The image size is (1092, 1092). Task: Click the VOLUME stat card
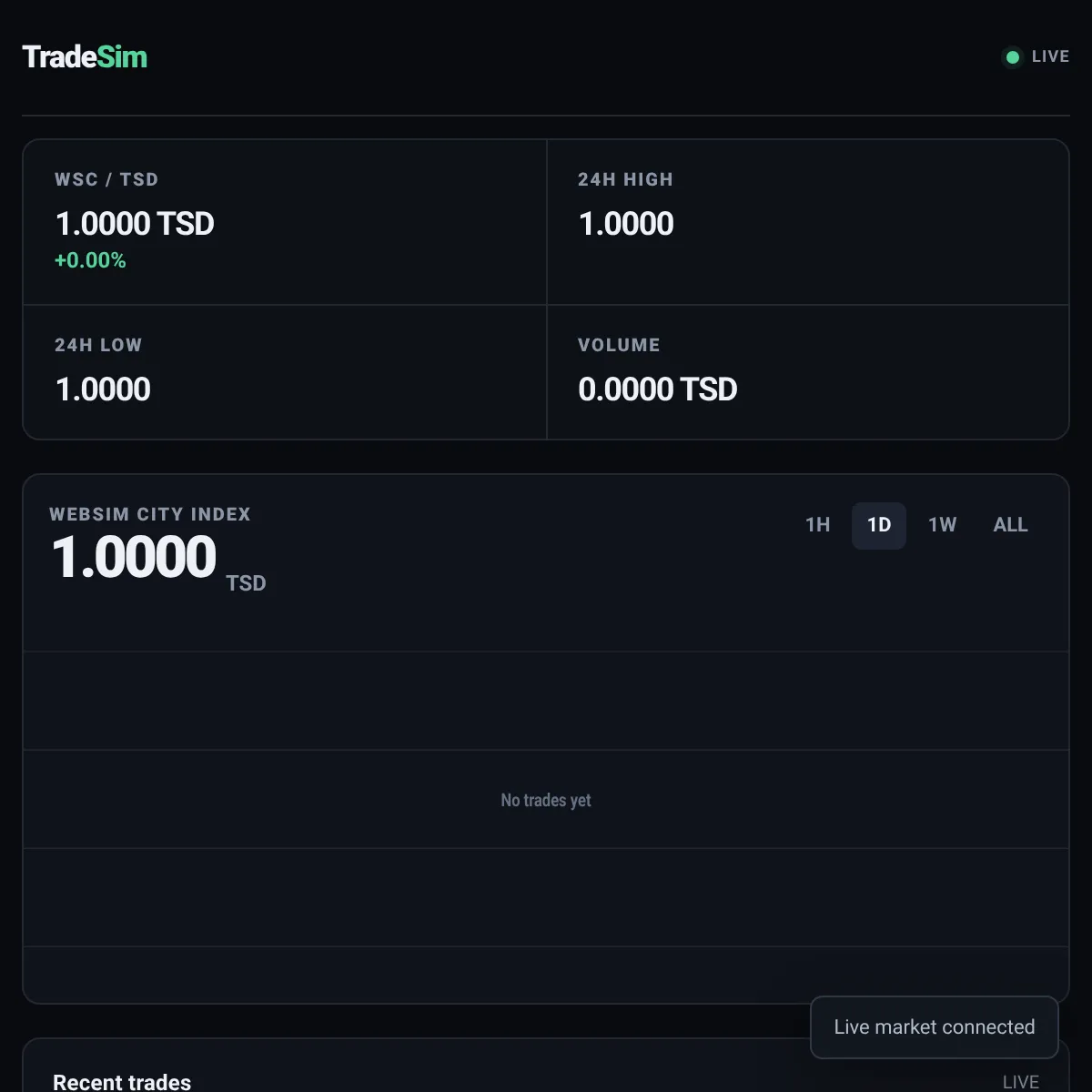click(808, 372)
